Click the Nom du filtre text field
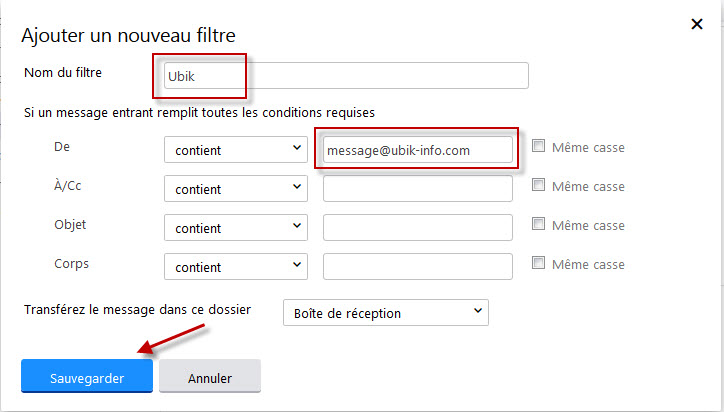Screen dimensions: 724x412 pyautogui.click(x=344, y=76)
